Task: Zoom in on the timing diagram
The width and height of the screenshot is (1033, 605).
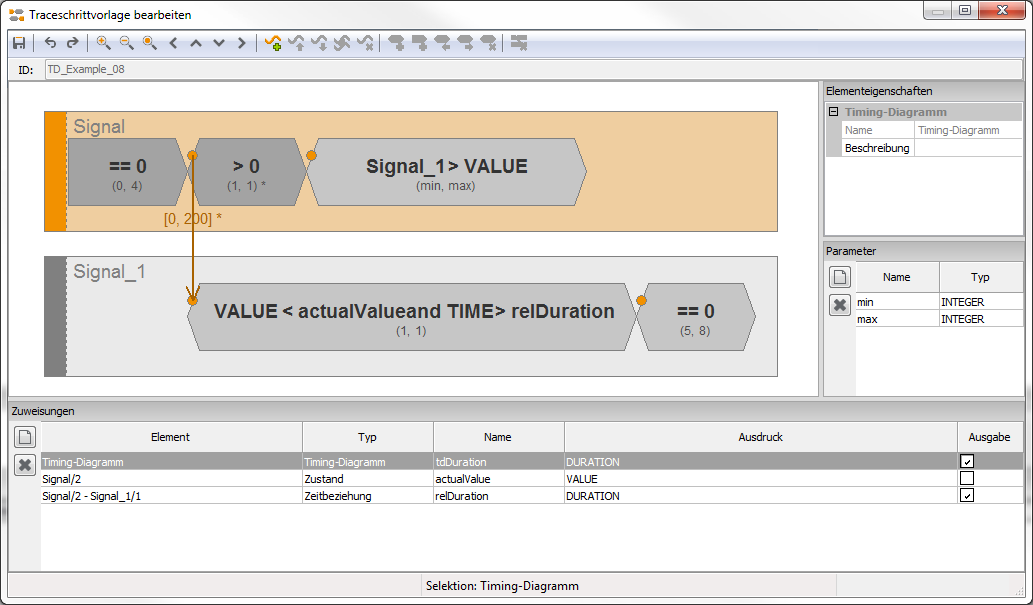Action: [103, 43]
